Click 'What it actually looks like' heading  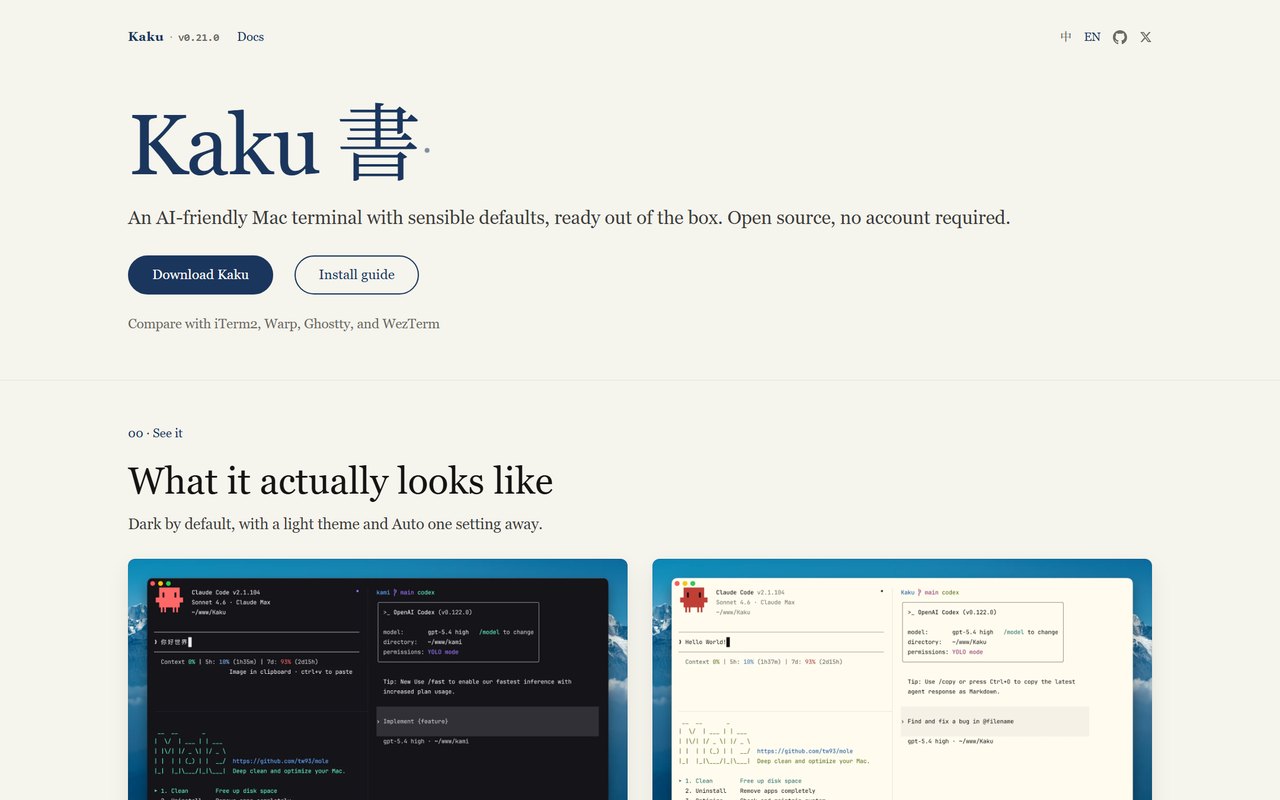tap(340, 481)
